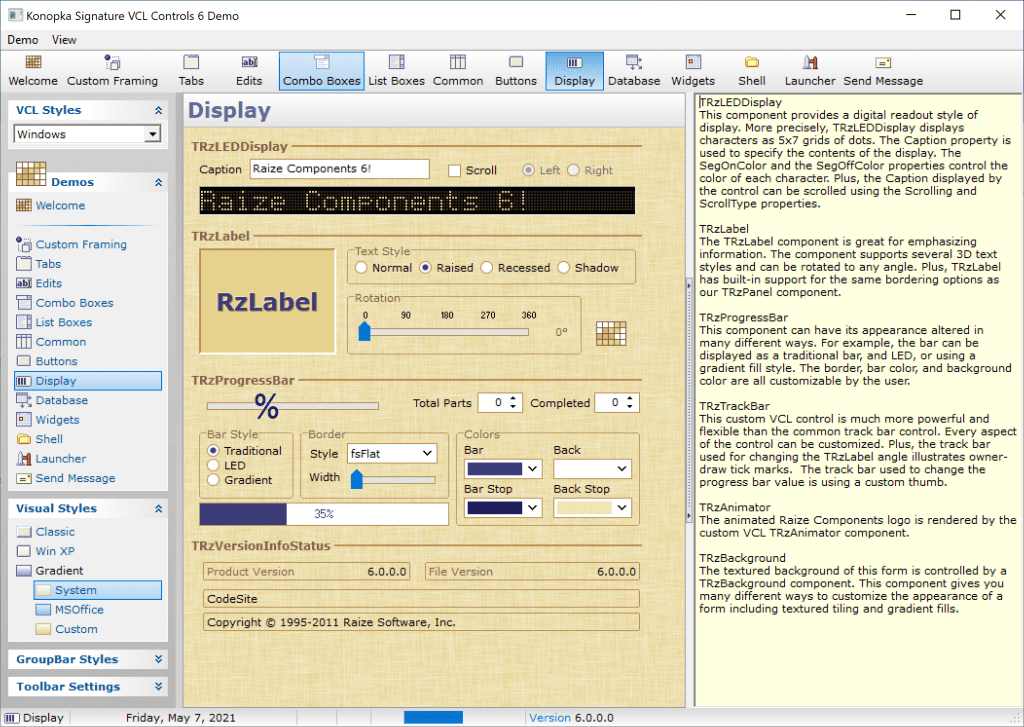Screen dimensions: 1024x727
Task: Select Combo Boxes in the toolbar
Action: coord(321,71)
